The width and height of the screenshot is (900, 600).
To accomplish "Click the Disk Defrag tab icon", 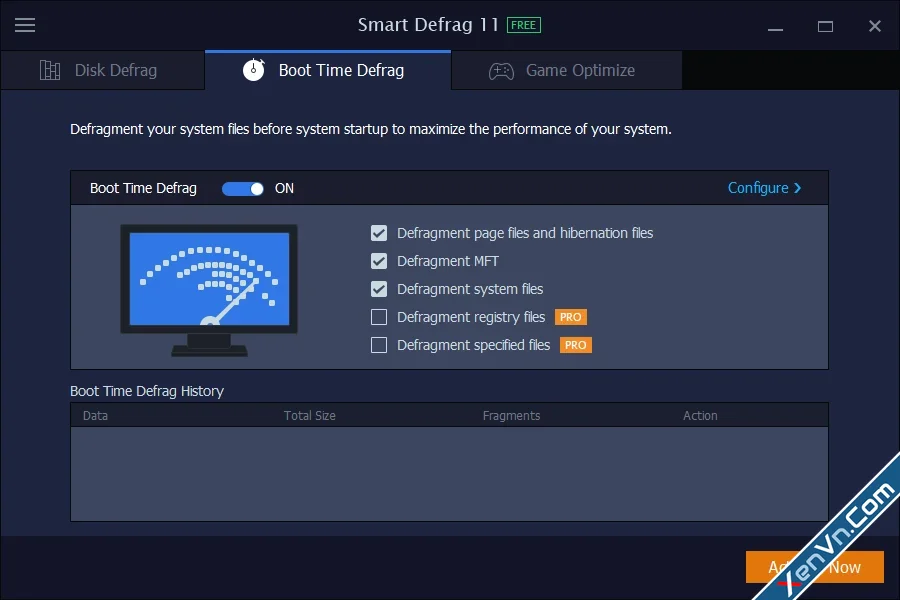I will 50,70.
